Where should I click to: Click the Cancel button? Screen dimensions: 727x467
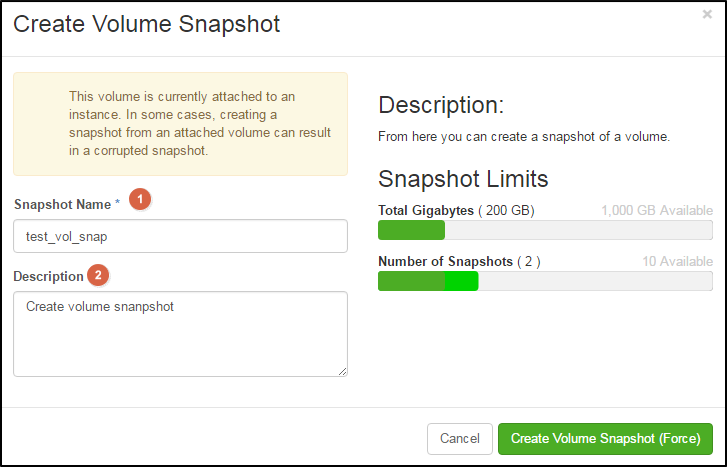(x=459, y=439)
